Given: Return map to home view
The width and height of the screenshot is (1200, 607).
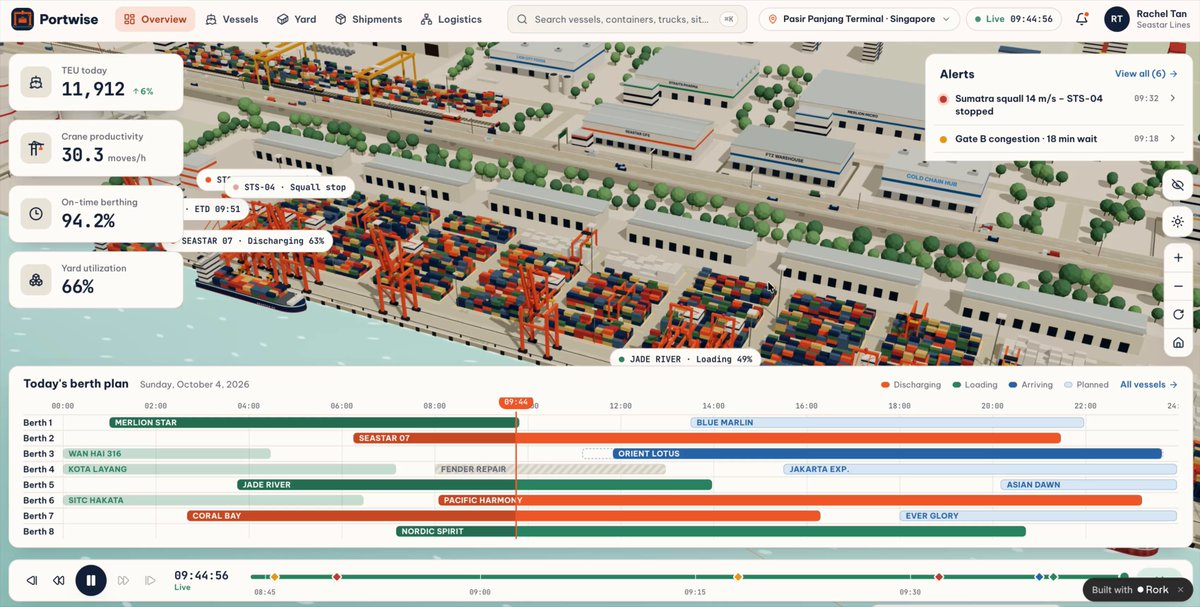Looking at the screenshot, I should coord(1178,343).
